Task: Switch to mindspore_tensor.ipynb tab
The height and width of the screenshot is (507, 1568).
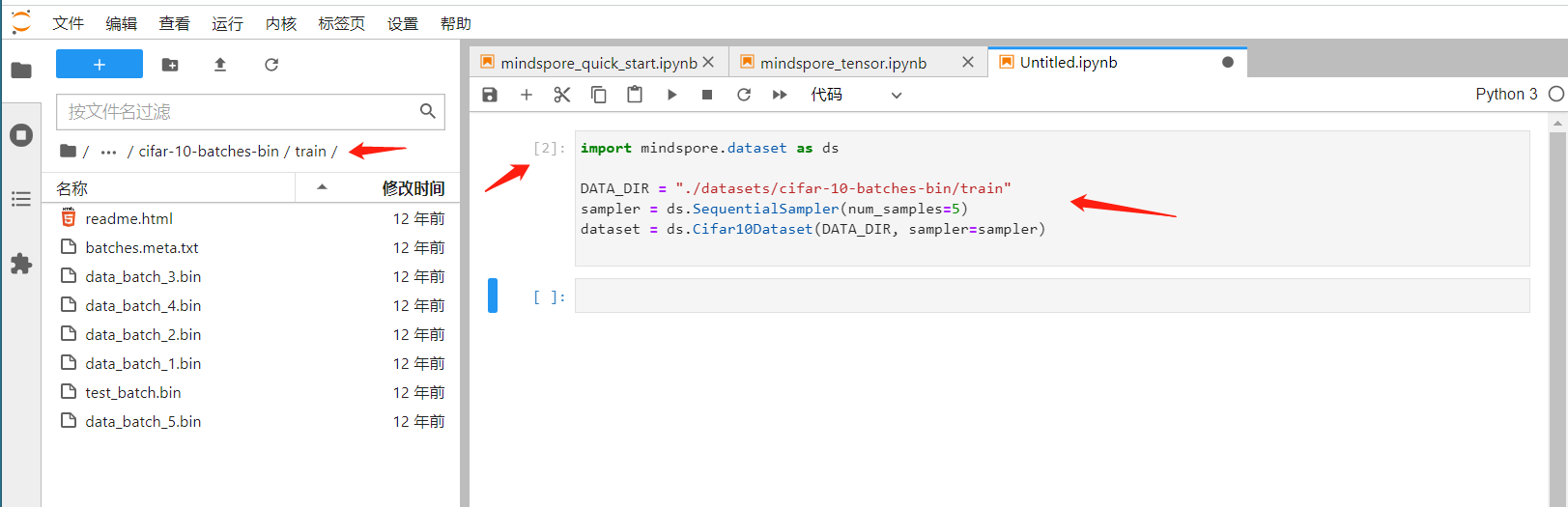Action: click(x=842, y=63)
